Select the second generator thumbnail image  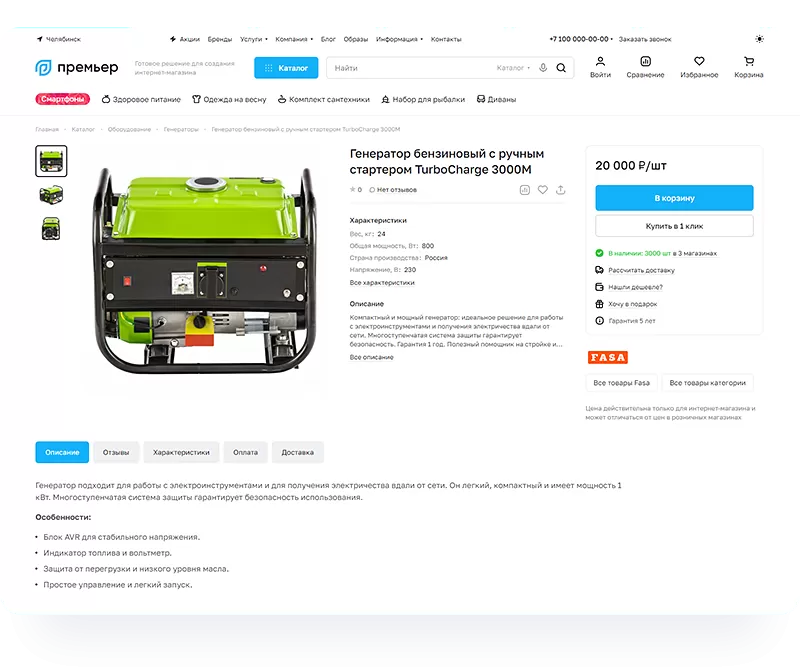[x=51, y=194]
